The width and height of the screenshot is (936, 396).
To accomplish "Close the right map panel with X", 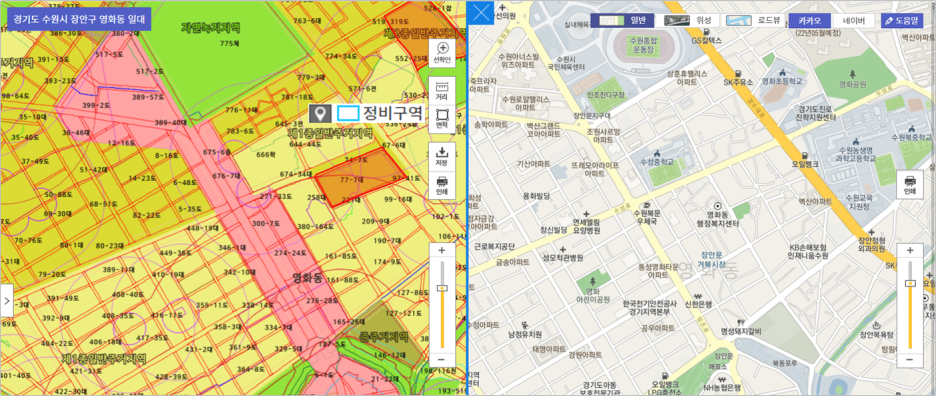I will coord(481,13).
